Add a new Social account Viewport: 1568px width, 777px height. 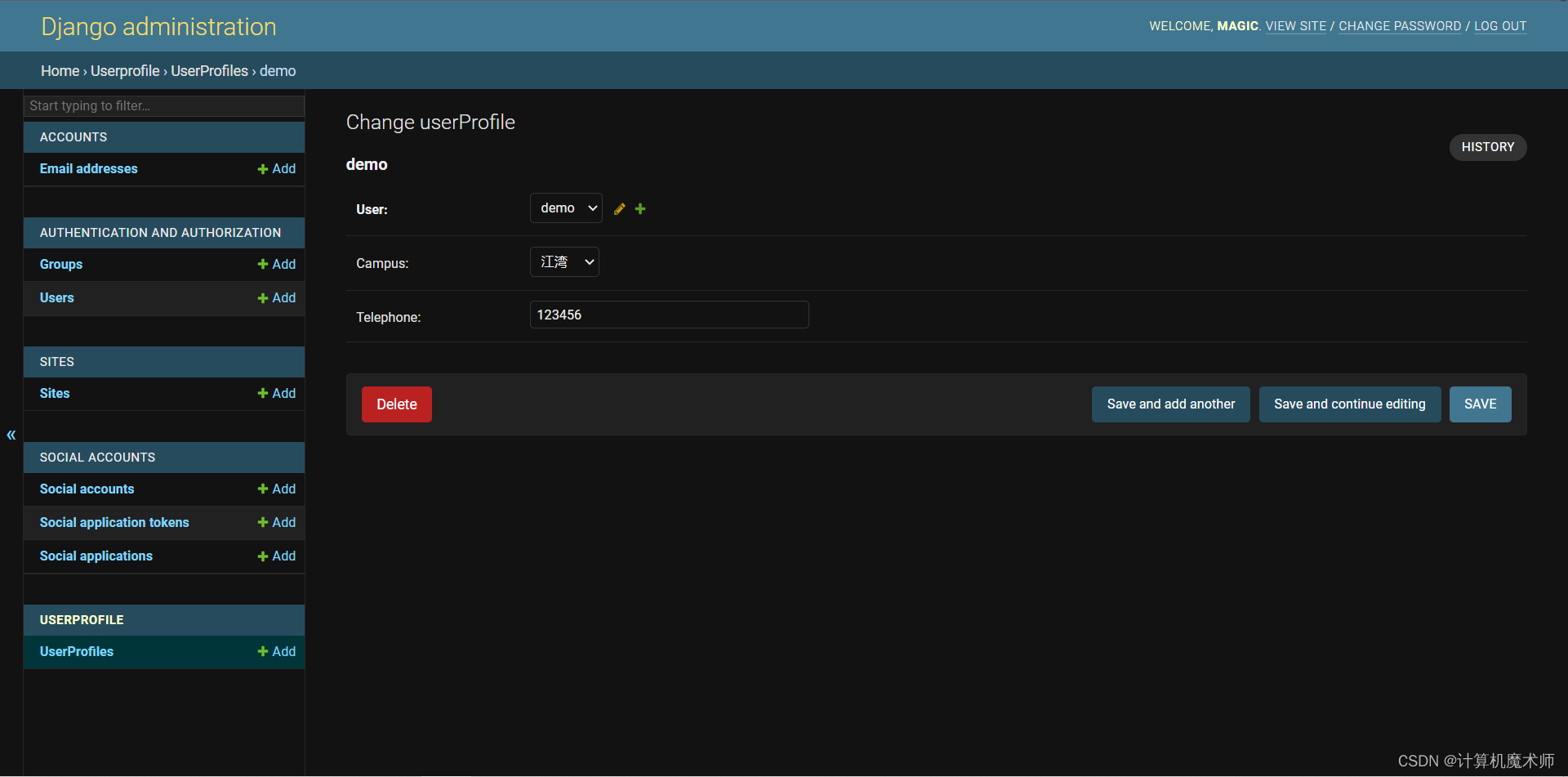pyautogui.click(x=277, y=489)
